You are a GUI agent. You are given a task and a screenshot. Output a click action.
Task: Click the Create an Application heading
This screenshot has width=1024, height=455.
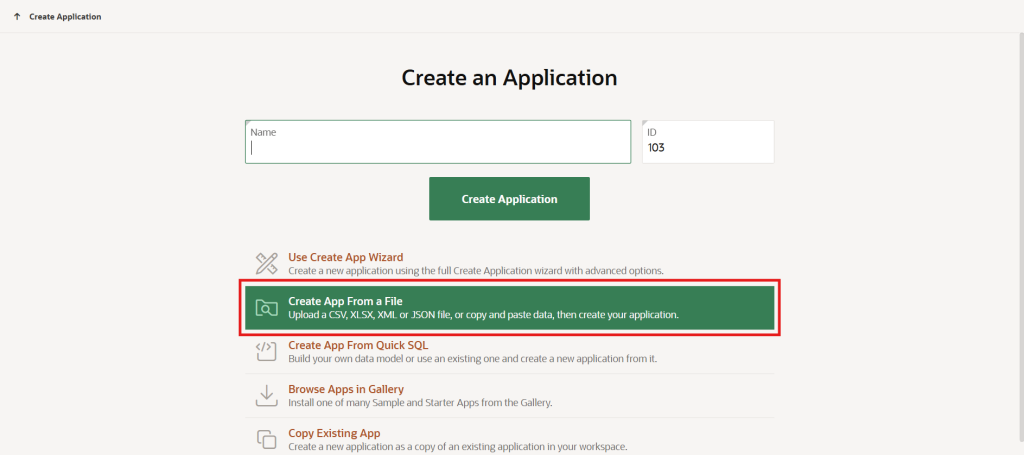509,78
